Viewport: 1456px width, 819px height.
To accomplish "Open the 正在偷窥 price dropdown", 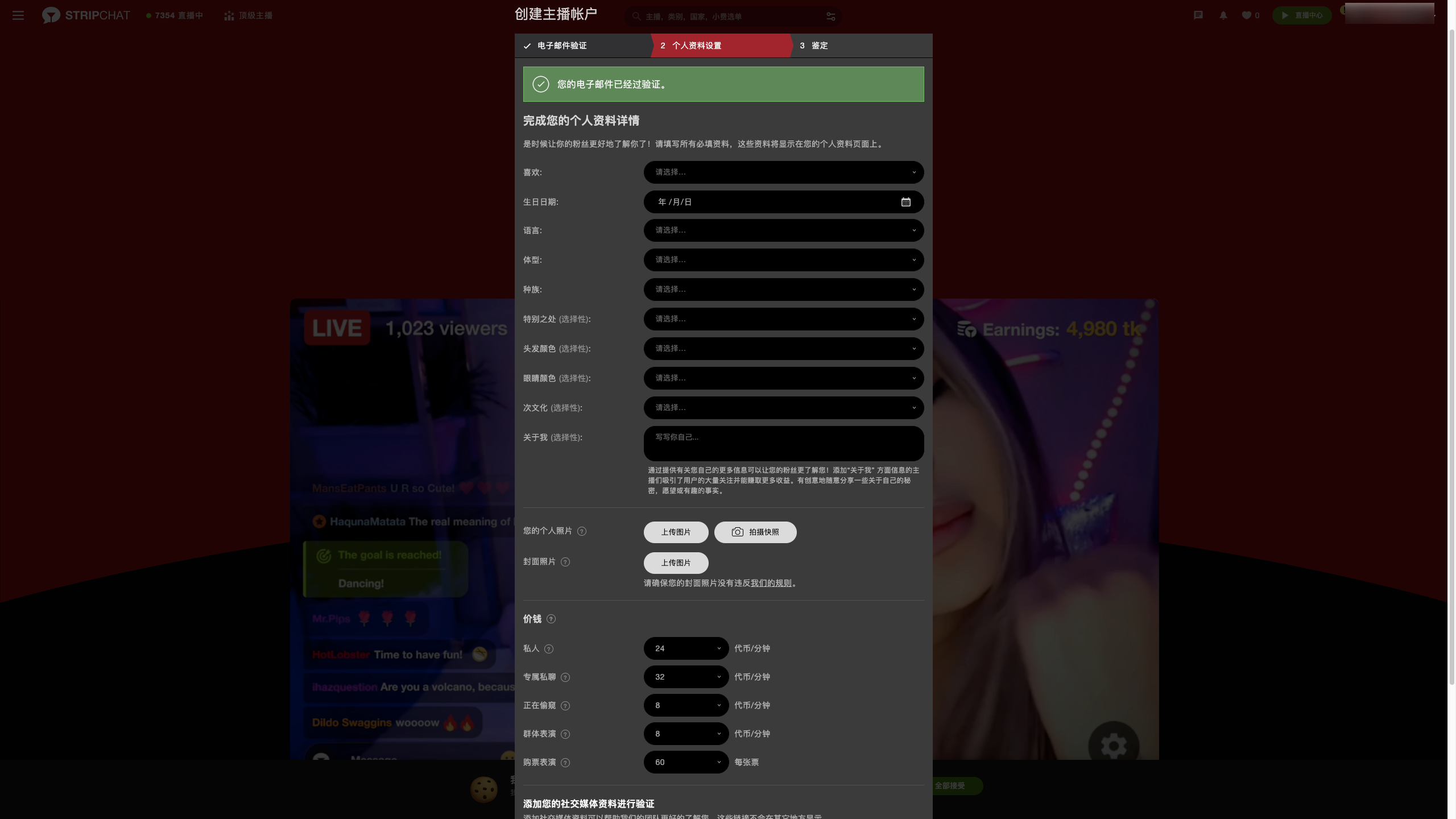I will (x=686, y=705).
